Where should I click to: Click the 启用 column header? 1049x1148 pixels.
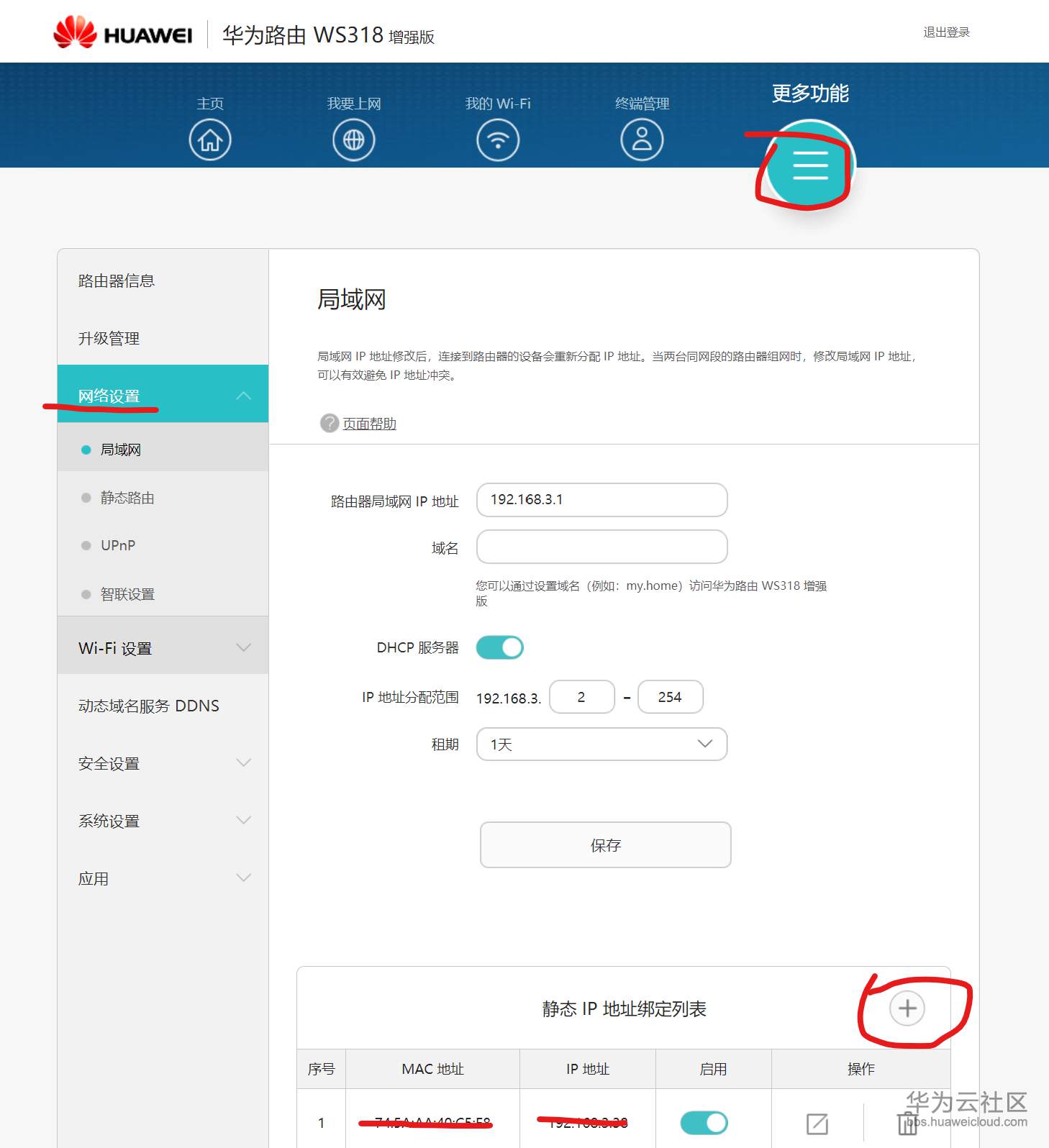pos(713,1069)
